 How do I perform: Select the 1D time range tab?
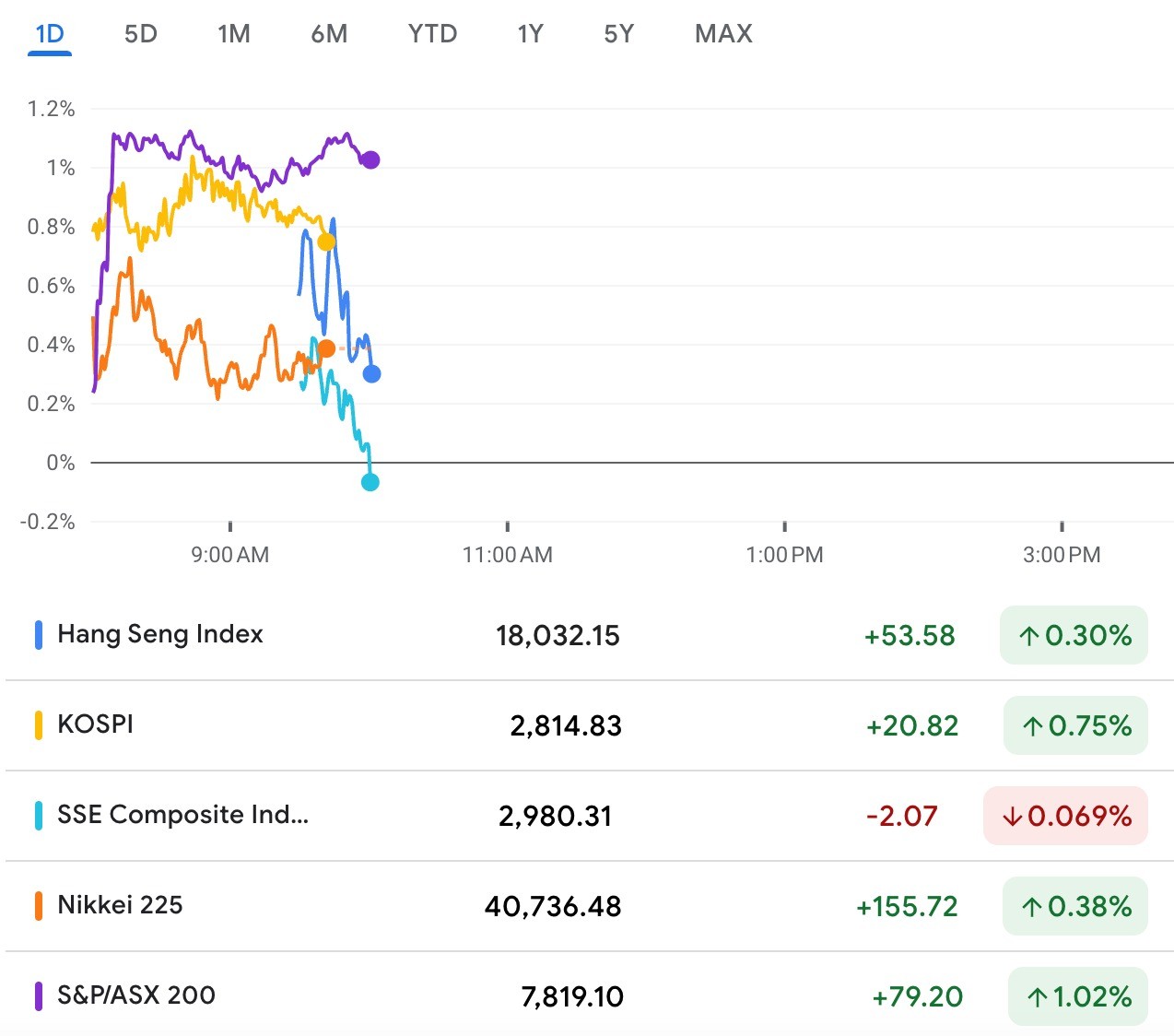point(50,34)
